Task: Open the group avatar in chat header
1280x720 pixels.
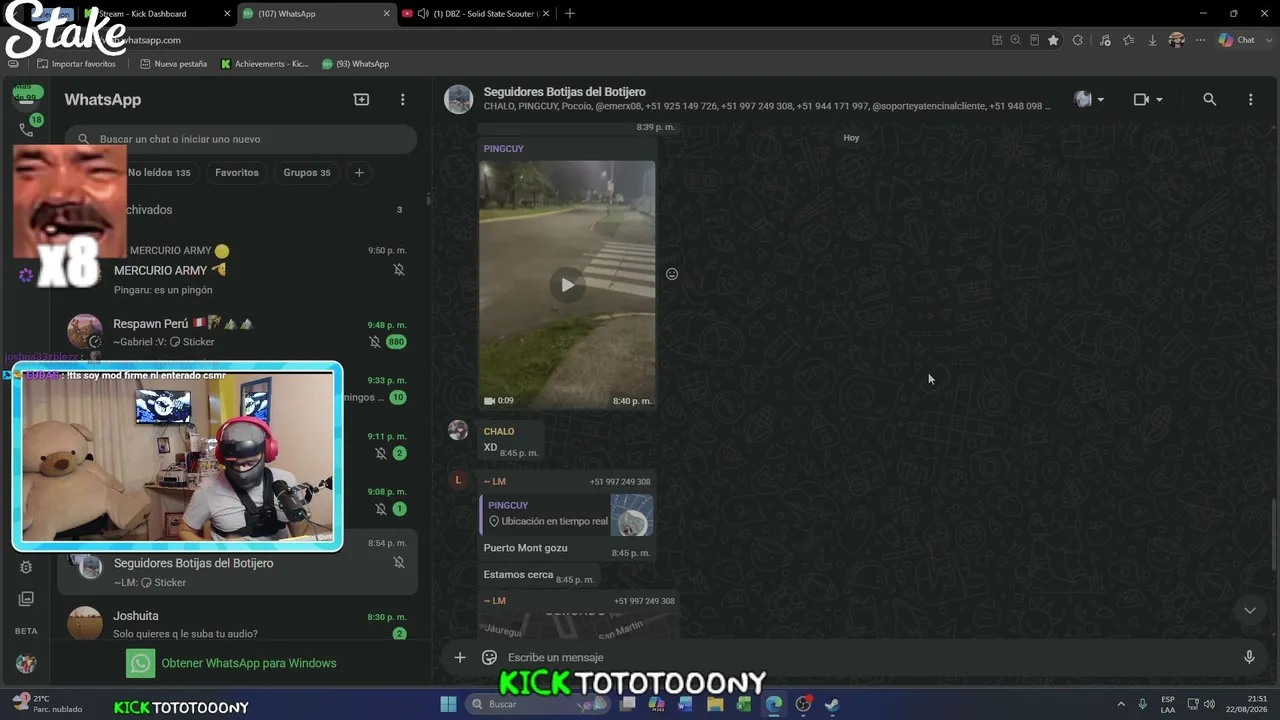Action: [458, 100]
